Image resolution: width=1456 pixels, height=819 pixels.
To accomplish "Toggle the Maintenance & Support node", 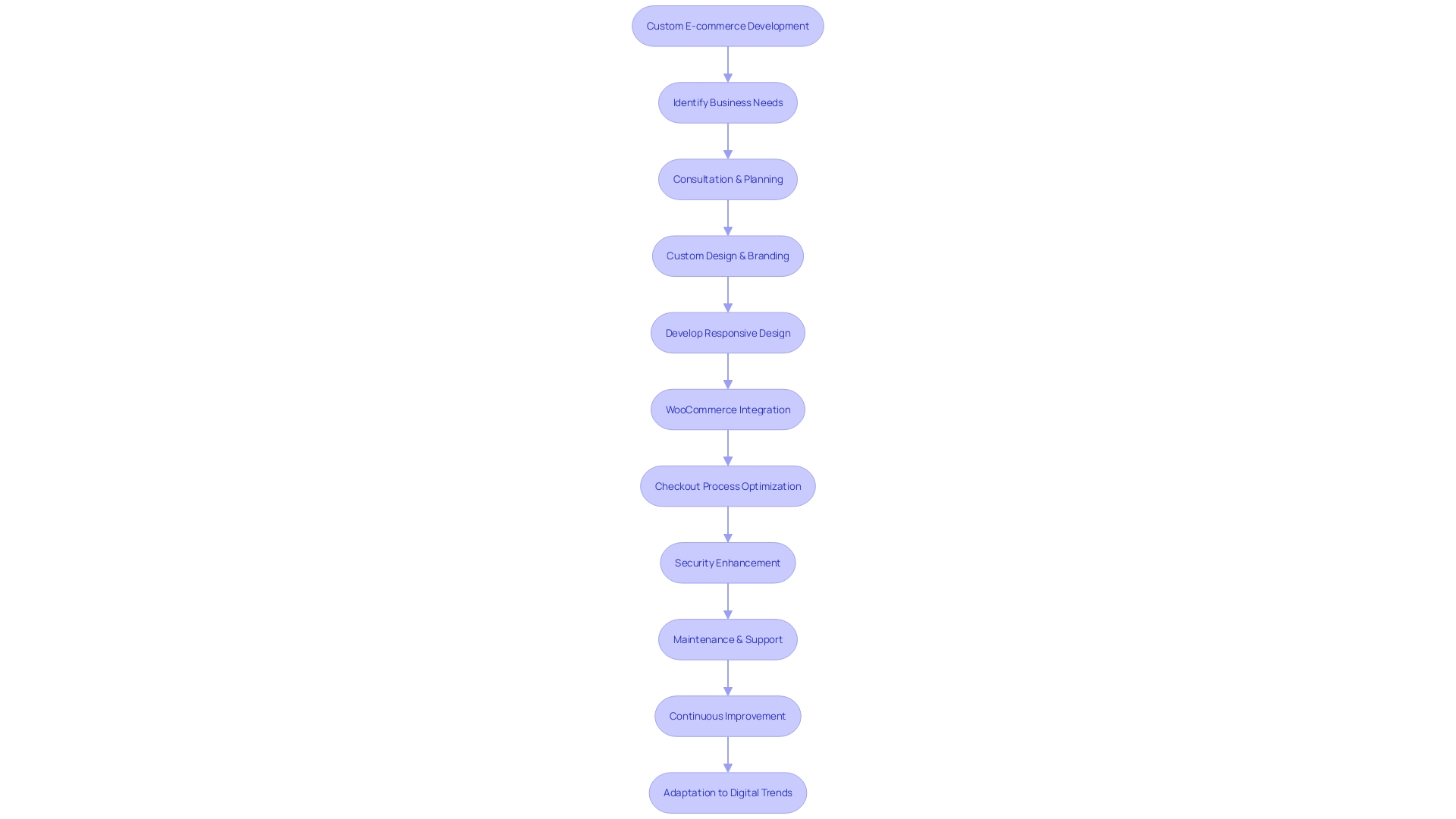I will [728, 639].
